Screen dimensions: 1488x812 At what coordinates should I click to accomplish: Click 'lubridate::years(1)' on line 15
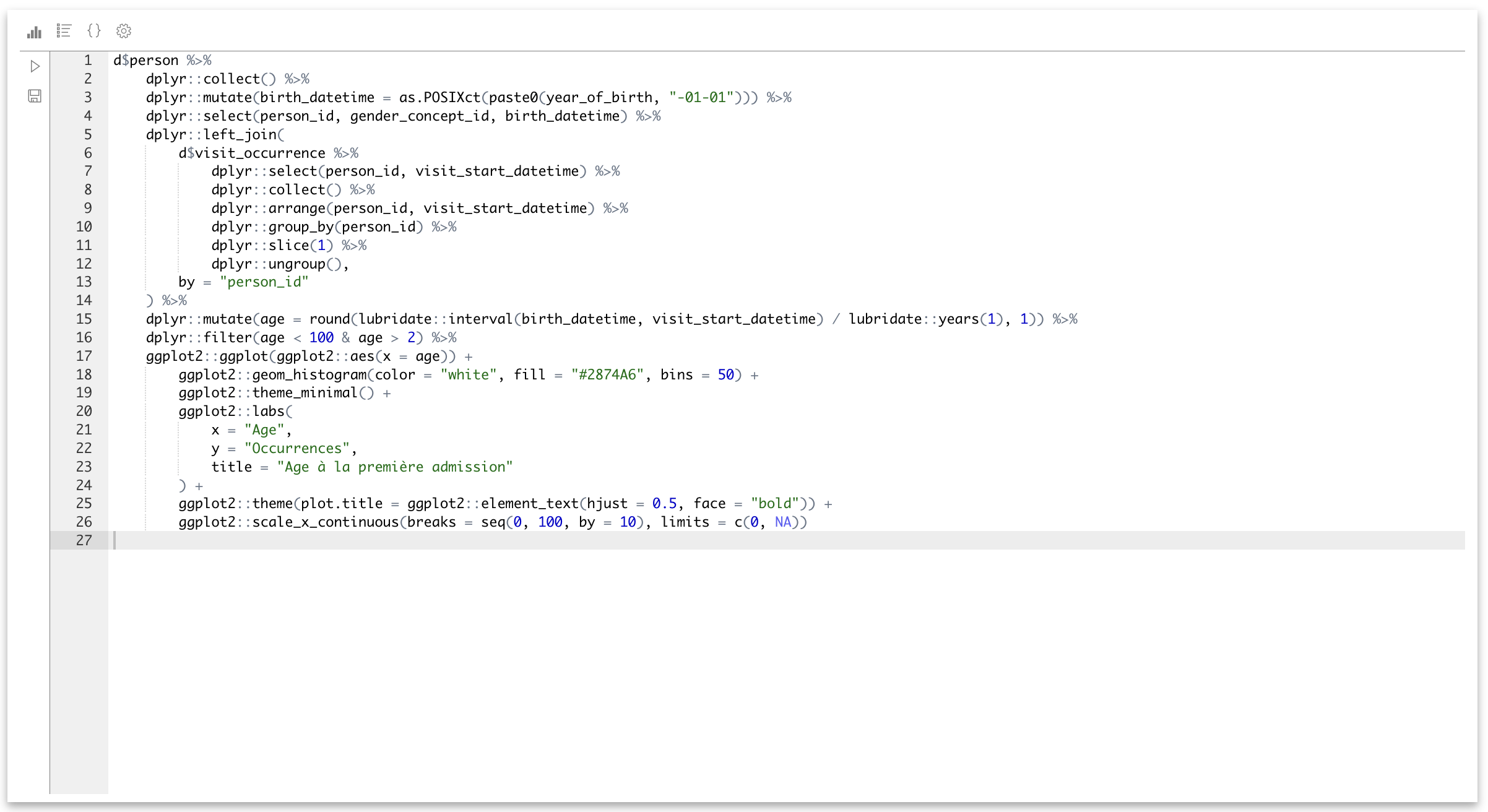pyautogui.click(x=926, y=319)
